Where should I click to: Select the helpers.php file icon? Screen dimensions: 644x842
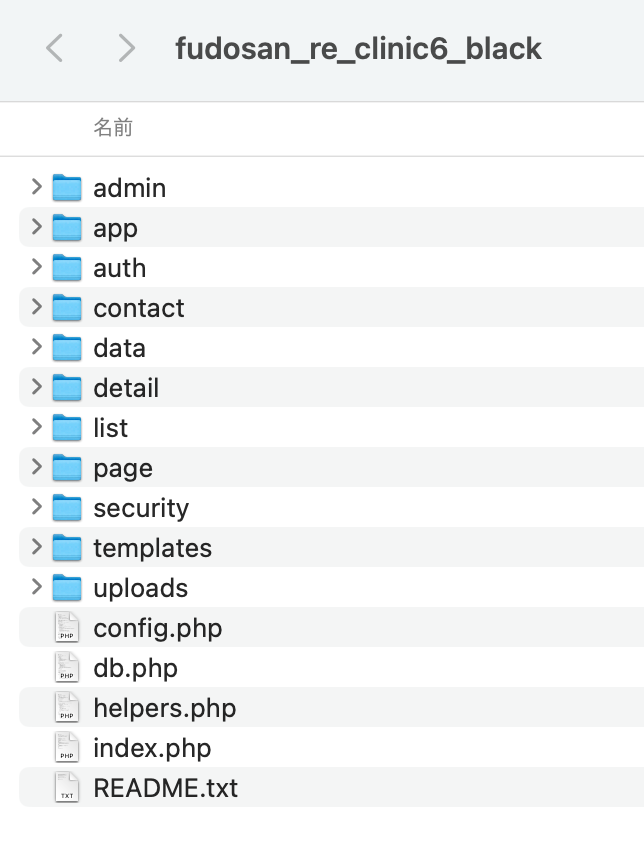tap(67, 707)
